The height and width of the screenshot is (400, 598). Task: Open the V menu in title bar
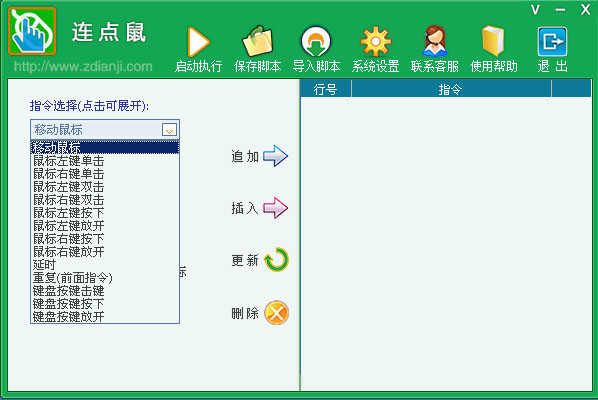(x=535, y=10)
